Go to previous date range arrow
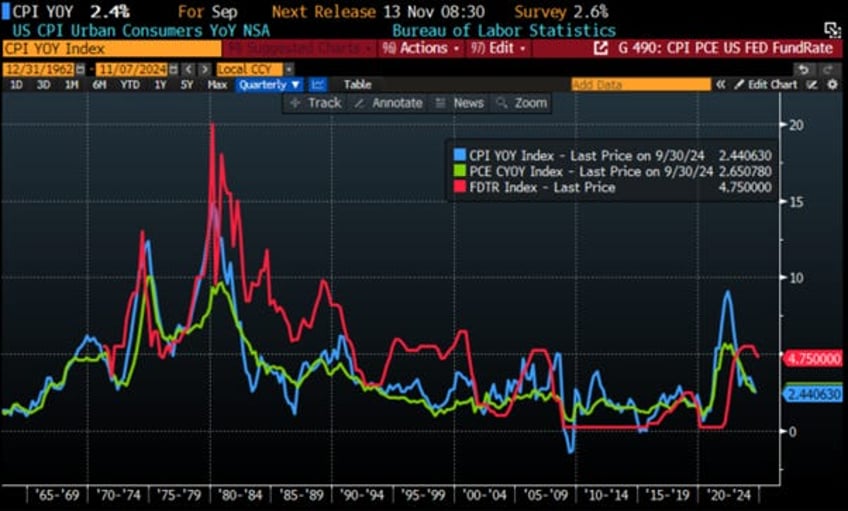This screenshot has height=511, width=848. coord(188,69)
